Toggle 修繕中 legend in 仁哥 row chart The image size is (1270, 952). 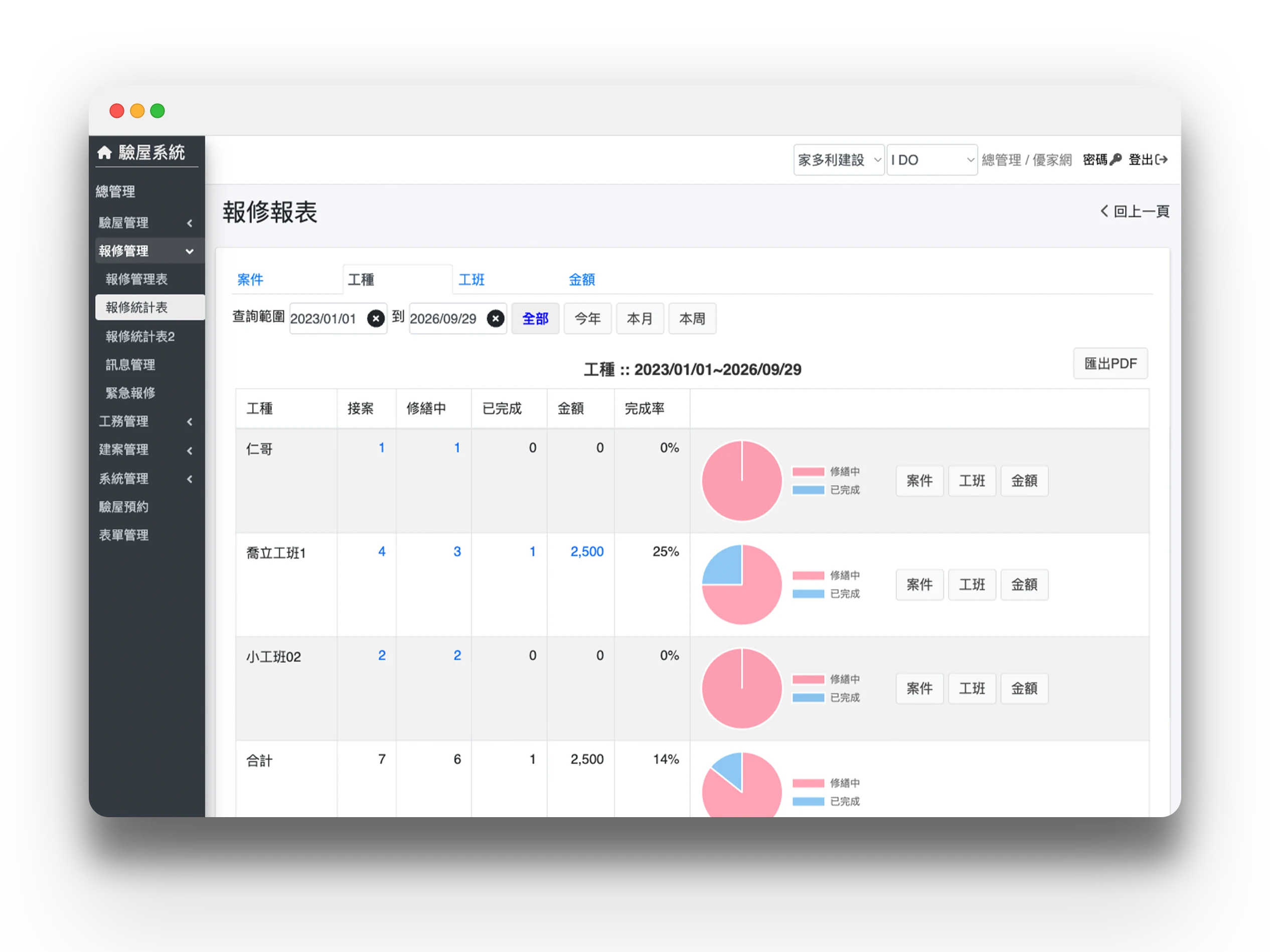coord(826,472)
